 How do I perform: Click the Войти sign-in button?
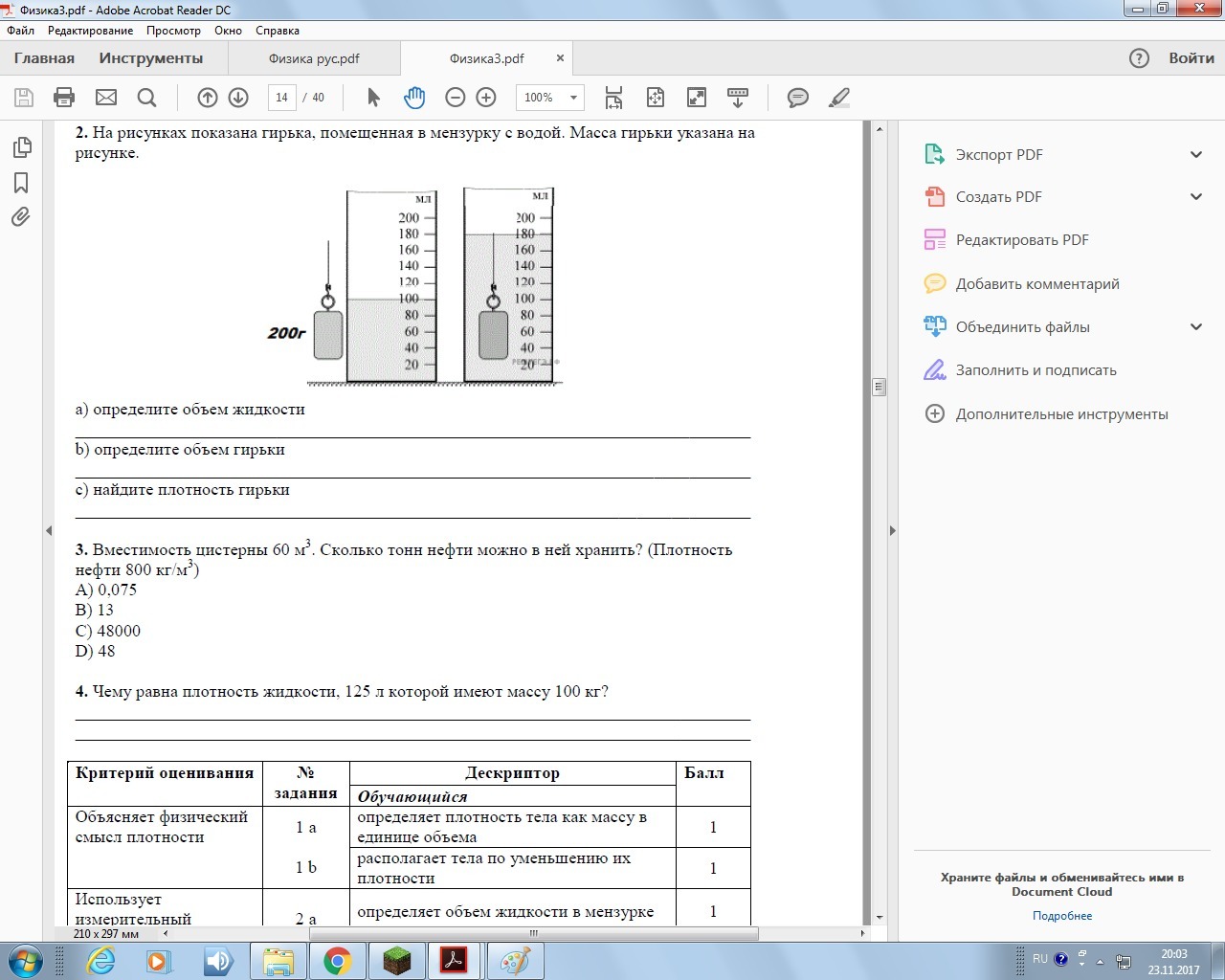1191,58
